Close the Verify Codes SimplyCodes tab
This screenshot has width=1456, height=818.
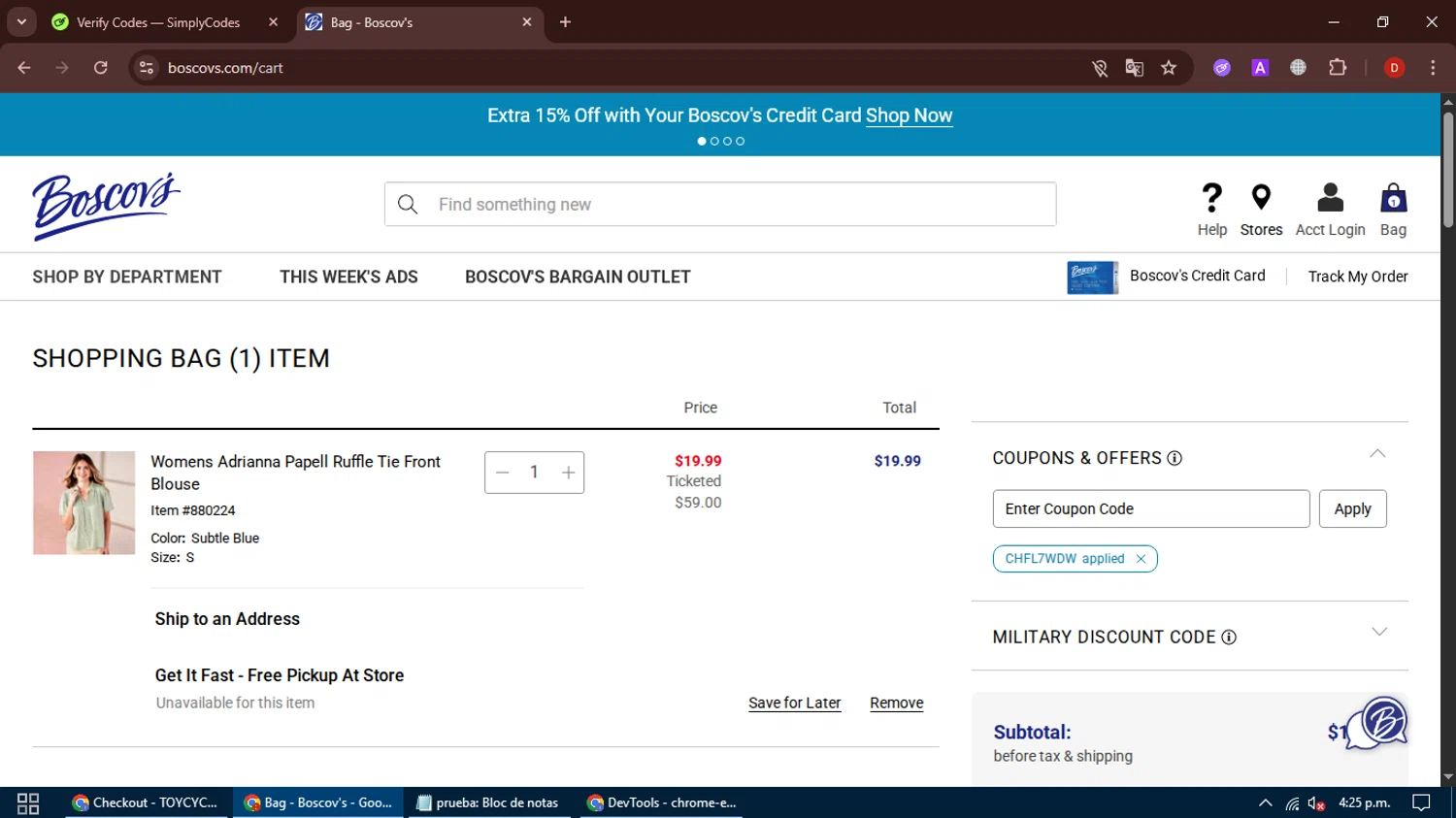click(273, 22)
